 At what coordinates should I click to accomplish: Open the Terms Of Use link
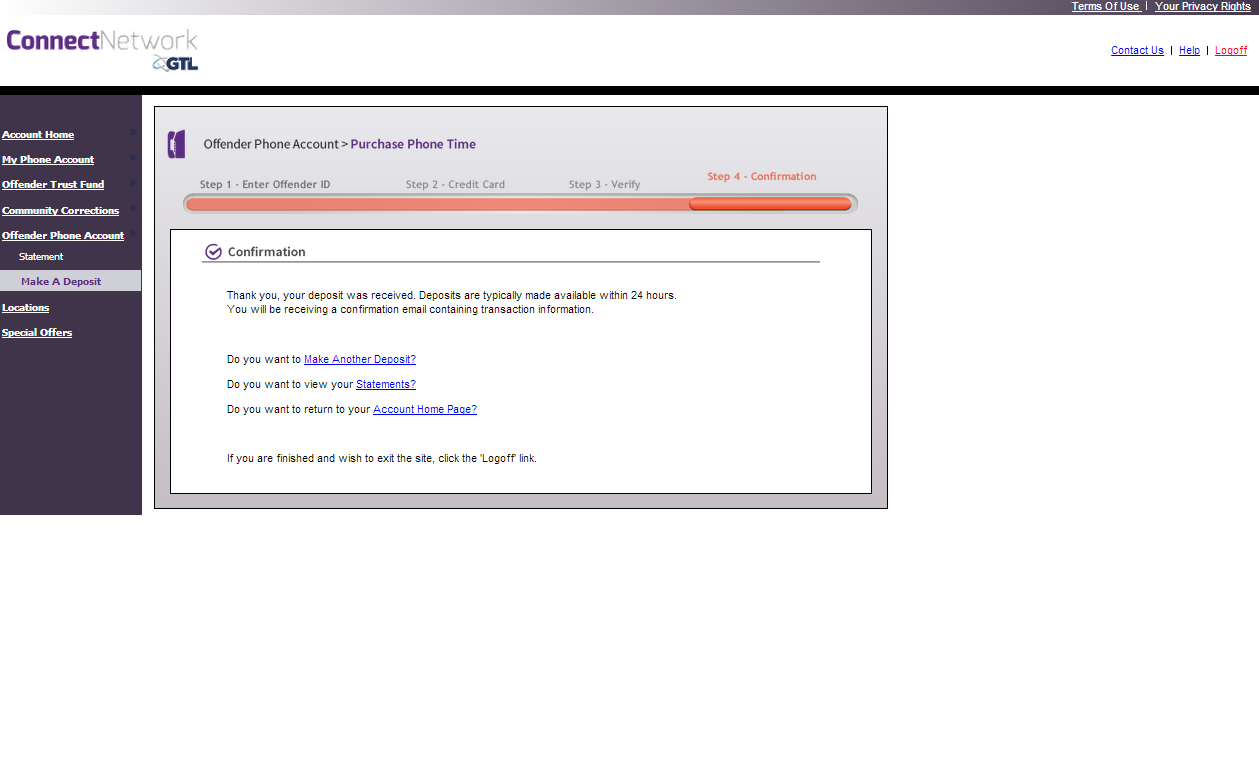[x=1105, y=7]
